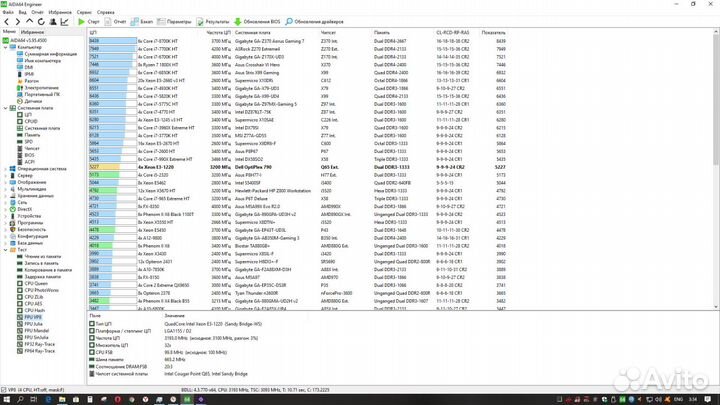Click the Forward navigation arrow in toolbar
The height and width of the screenshot is (405, 720).
tap(18, 22)
